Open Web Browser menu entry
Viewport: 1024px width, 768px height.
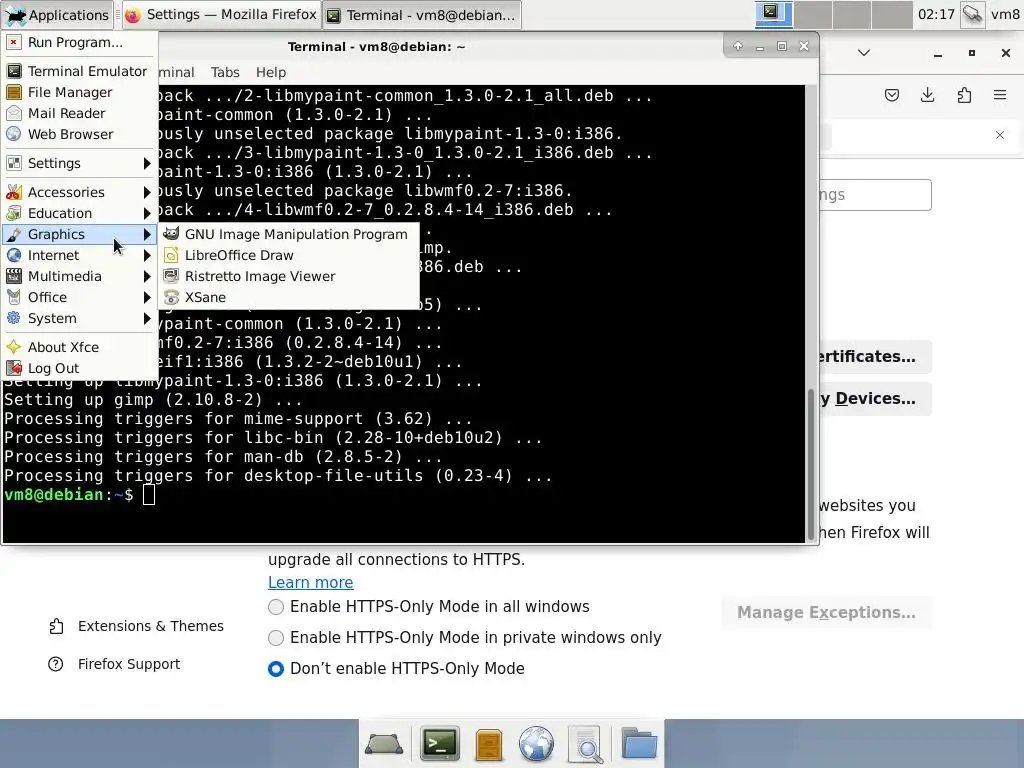point(79,134)
